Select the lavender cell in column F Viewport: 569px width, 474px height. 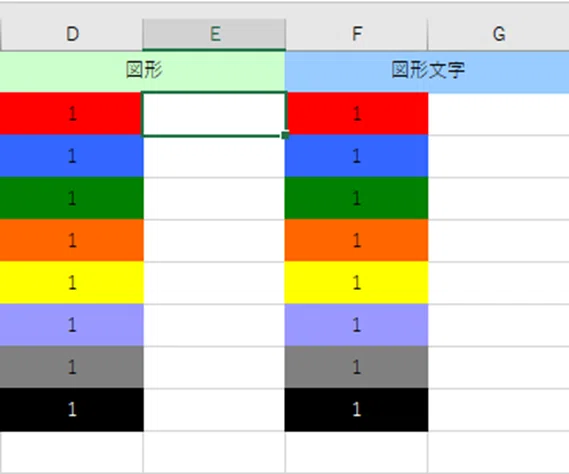(x=356, y=325)
